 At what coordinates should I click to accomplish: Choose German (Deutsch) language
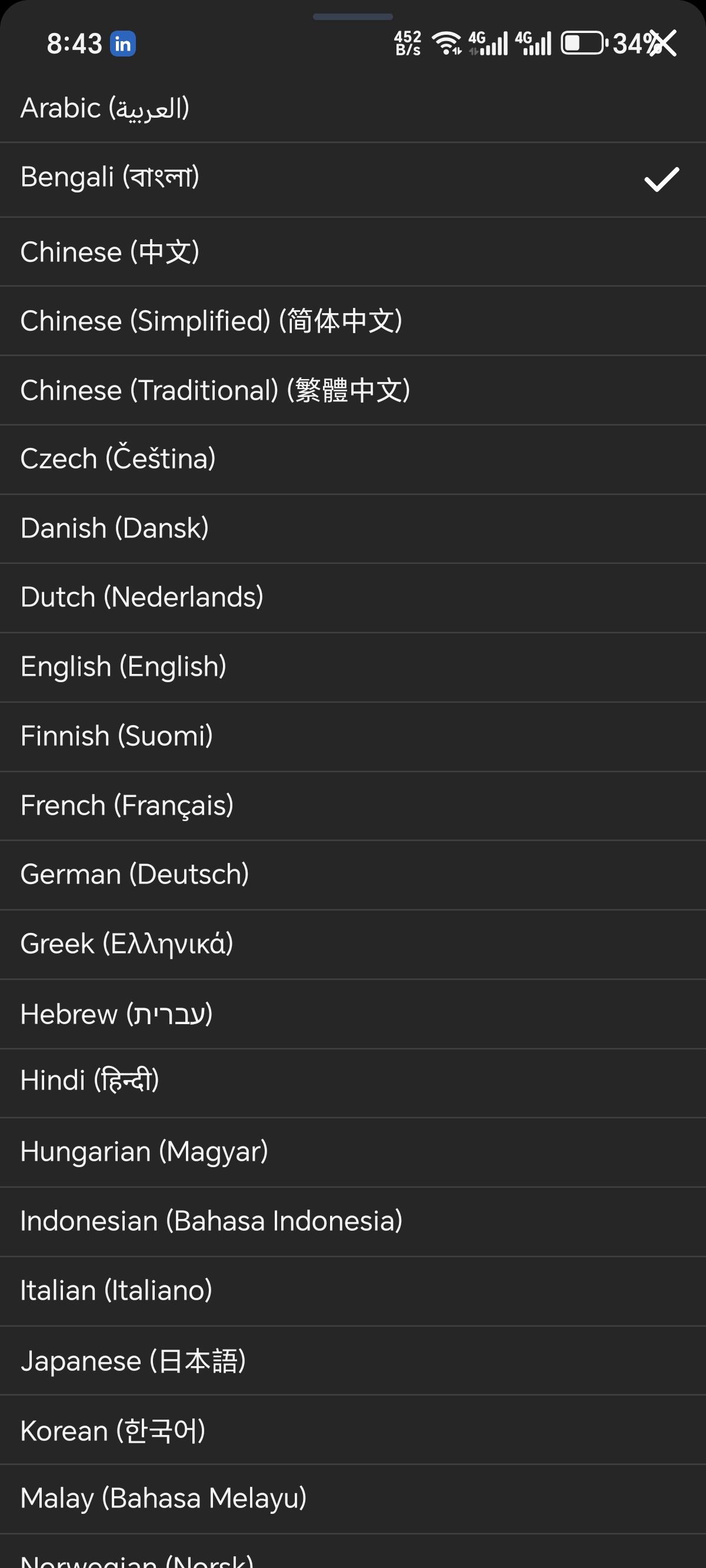135,875
